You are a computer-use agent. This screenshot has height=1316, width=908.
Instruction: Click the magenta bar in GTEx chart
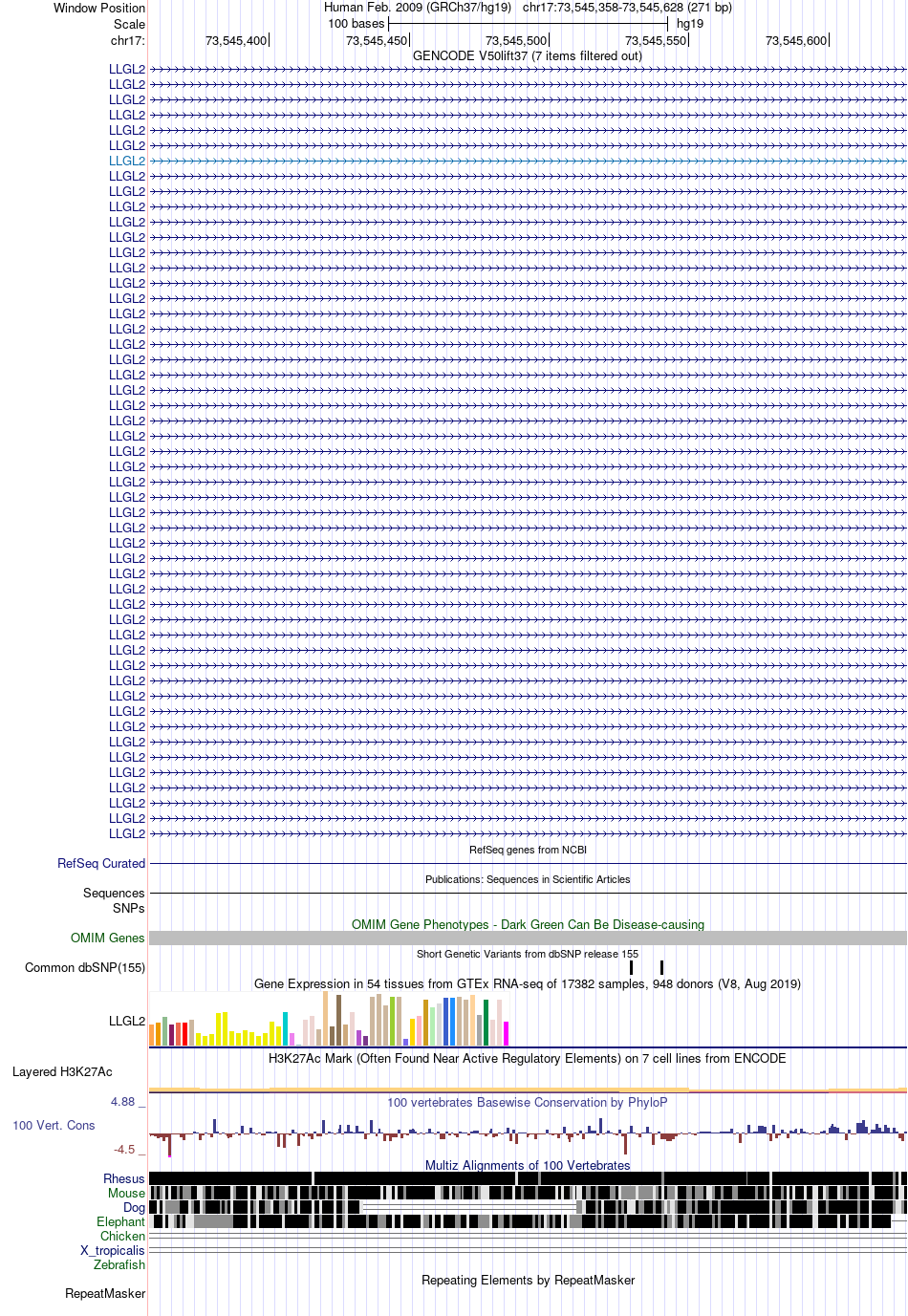click(x=506, y=1033)
